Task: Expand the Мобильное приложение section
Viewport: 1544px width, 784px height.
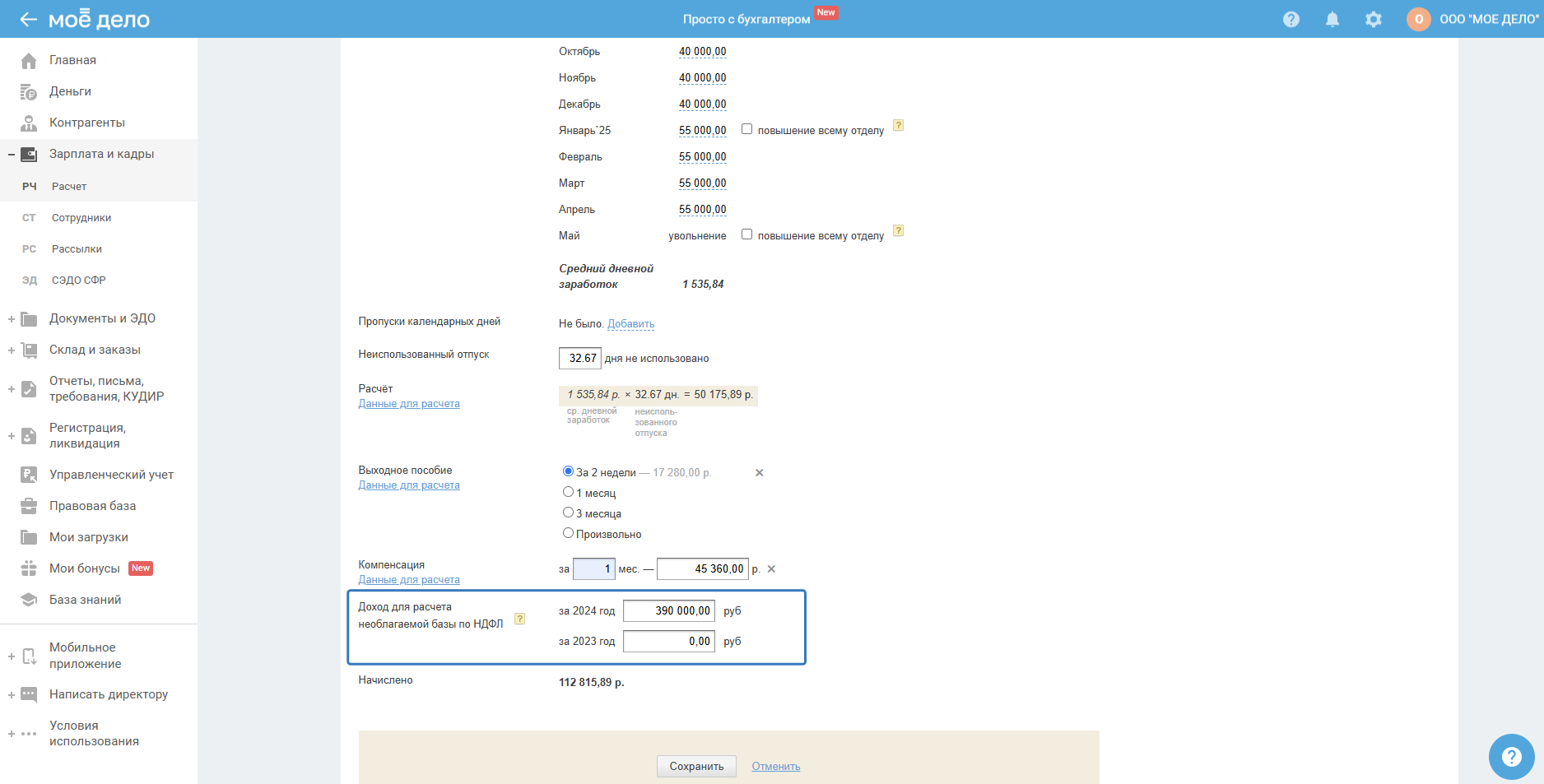Action: 12,656
